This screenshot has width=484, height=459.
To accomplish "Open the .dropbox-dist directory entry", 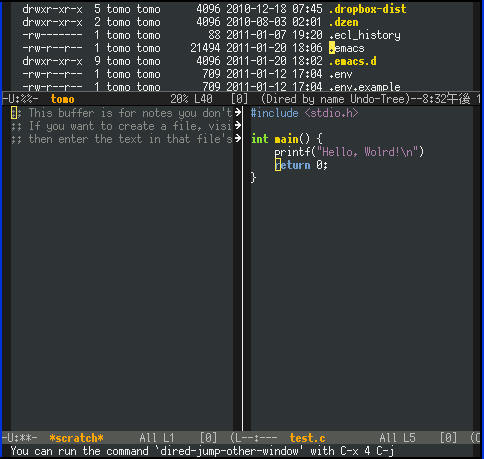I will [367, 9].
